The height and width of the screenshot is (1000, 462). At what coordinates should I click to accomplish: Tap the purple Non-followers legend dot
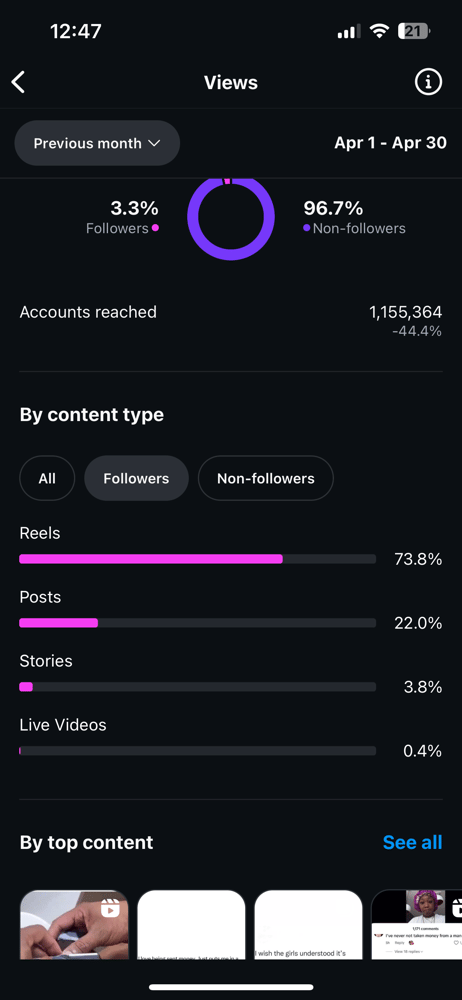[x=307, y=228]
